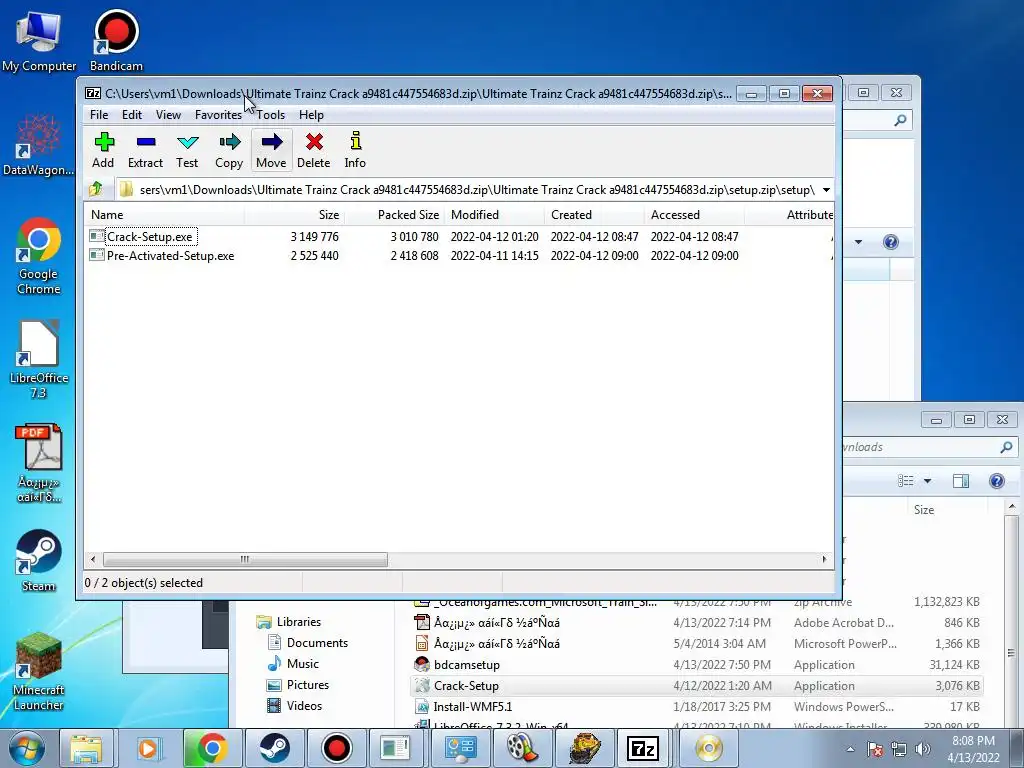This screenshot has width=1024, height=768.
Task: Click the 7-Zip address path field
Action: tap(467, 190)
